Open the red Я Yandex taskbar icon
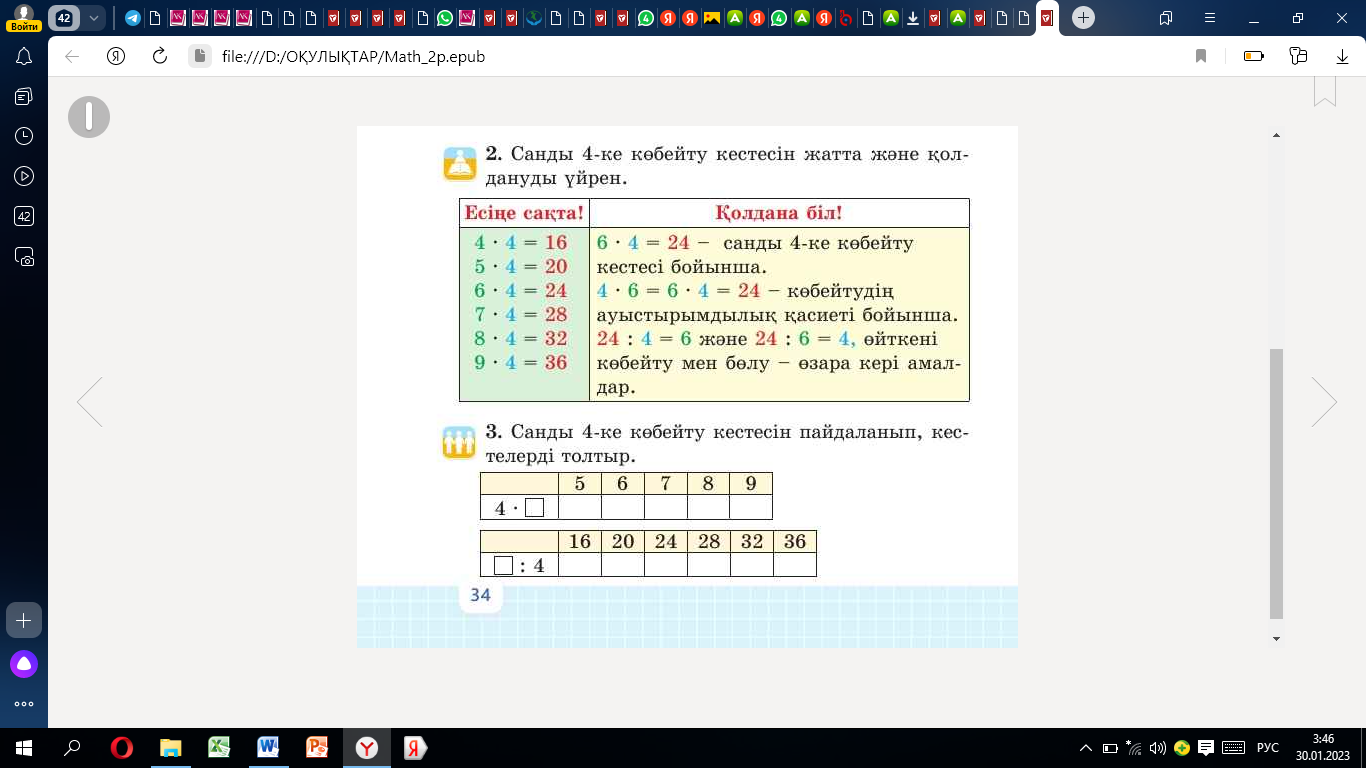 [x=416, y=748]
